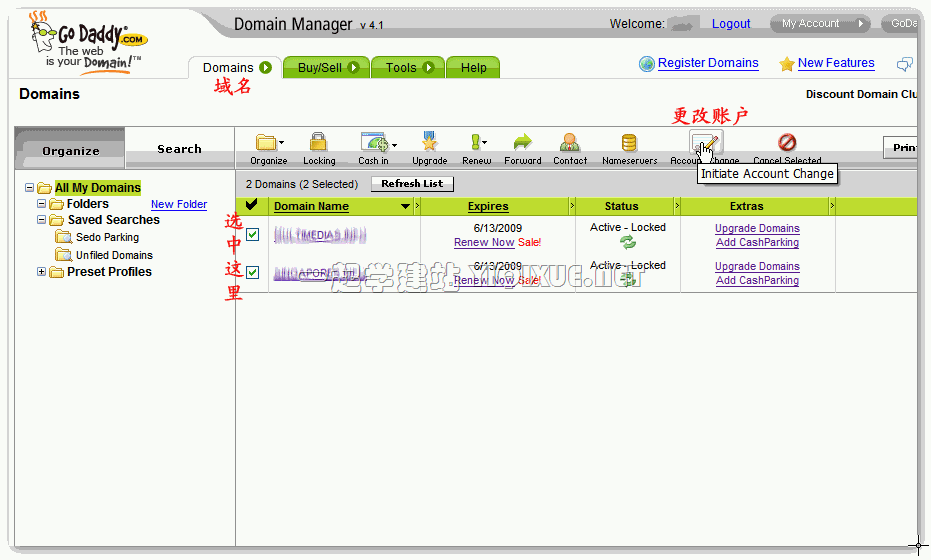
Task: Select the All My Domains tree item
Action: [x=97, y=188]
